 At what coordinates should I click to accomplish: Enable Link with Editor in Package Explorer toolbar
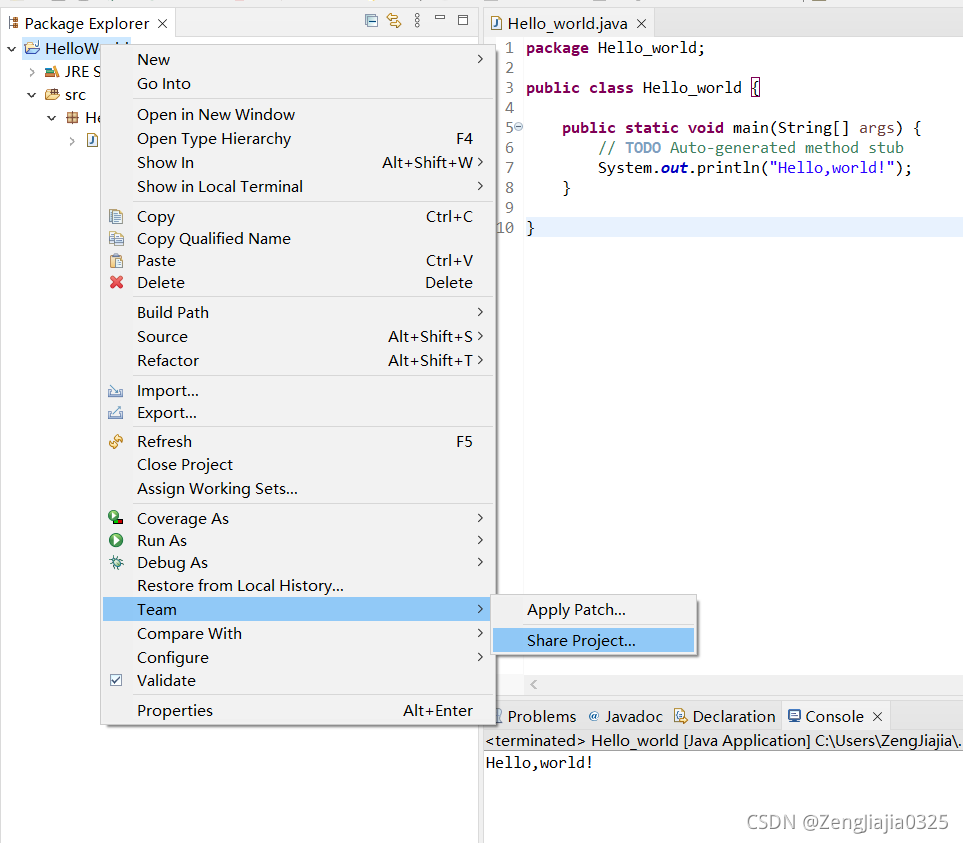pos(394,20)
